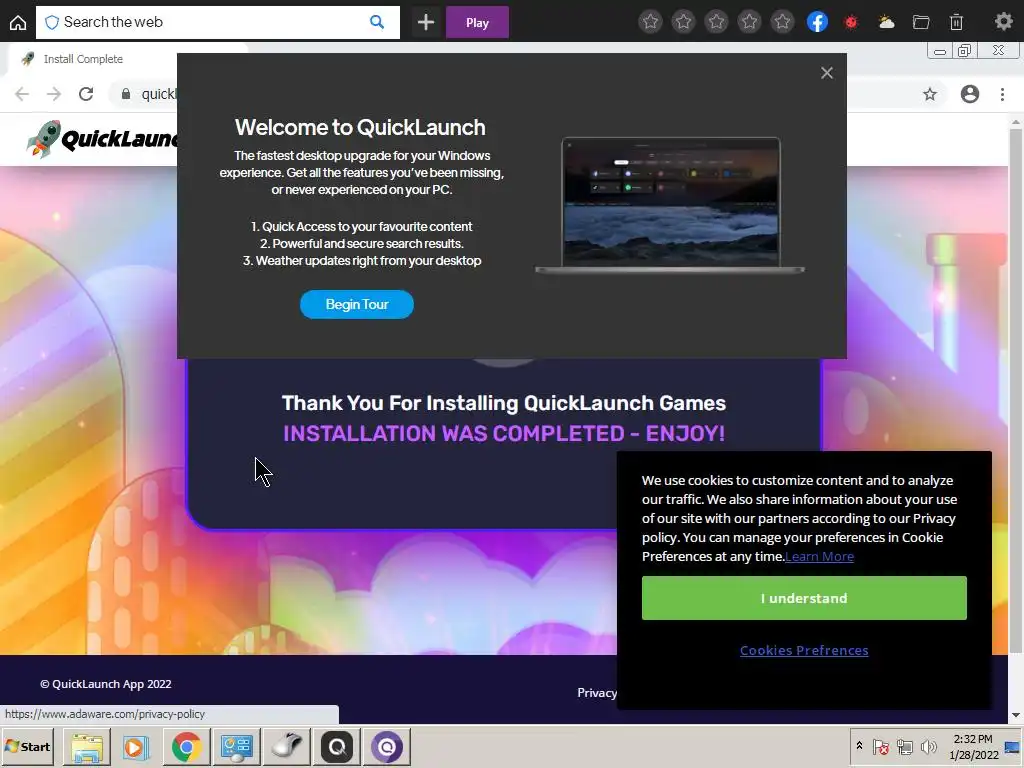Screen dimensions: 1024x768
Task: Click the Search the web field
Action: (217, 22)
